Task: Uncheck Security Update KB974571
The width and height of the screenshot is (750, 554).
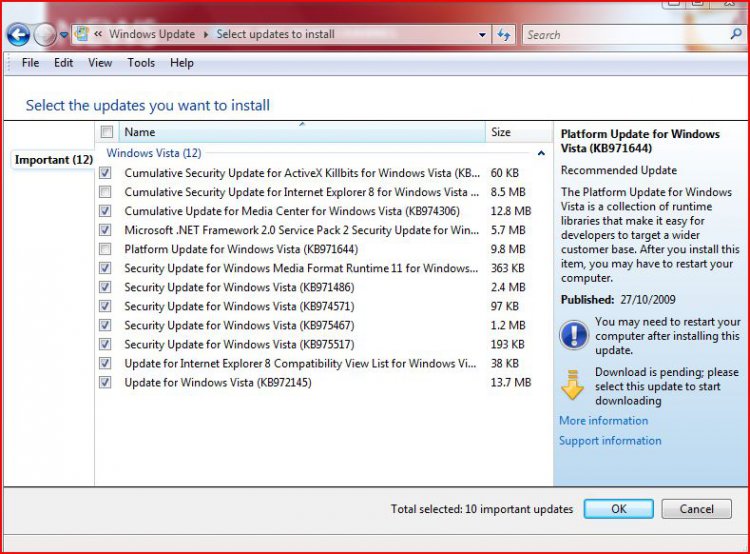Action: click(x=105, y=306)
